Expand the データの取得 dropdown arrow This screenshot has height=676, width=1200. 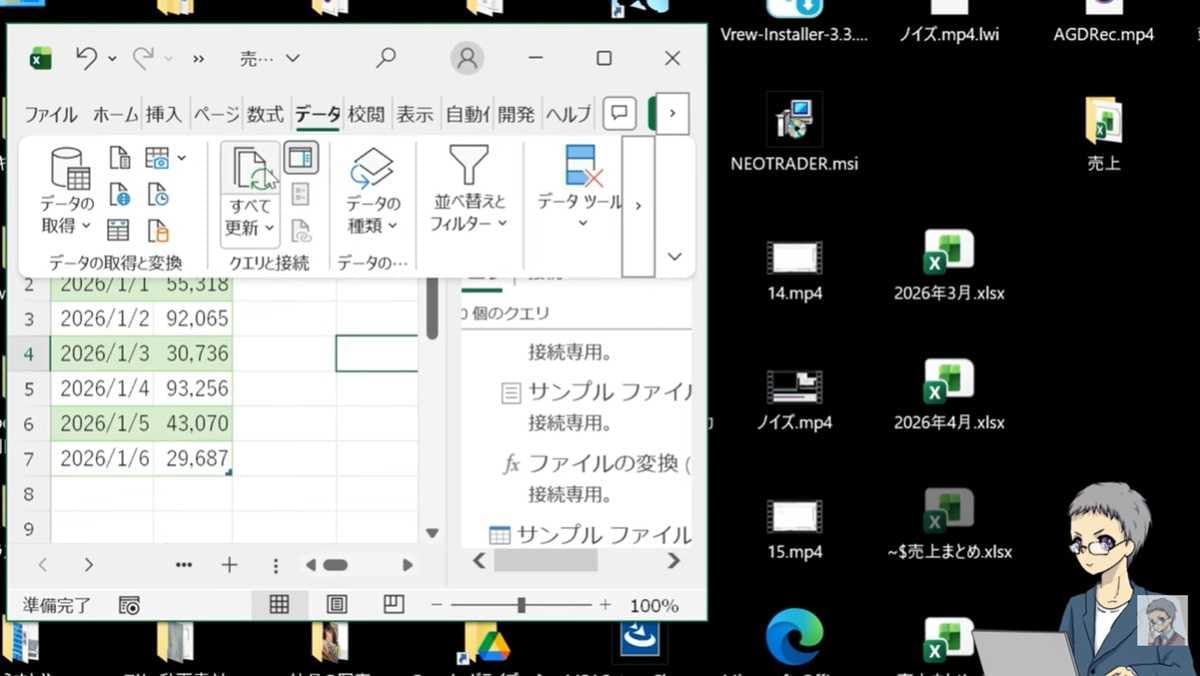(86, 226)
